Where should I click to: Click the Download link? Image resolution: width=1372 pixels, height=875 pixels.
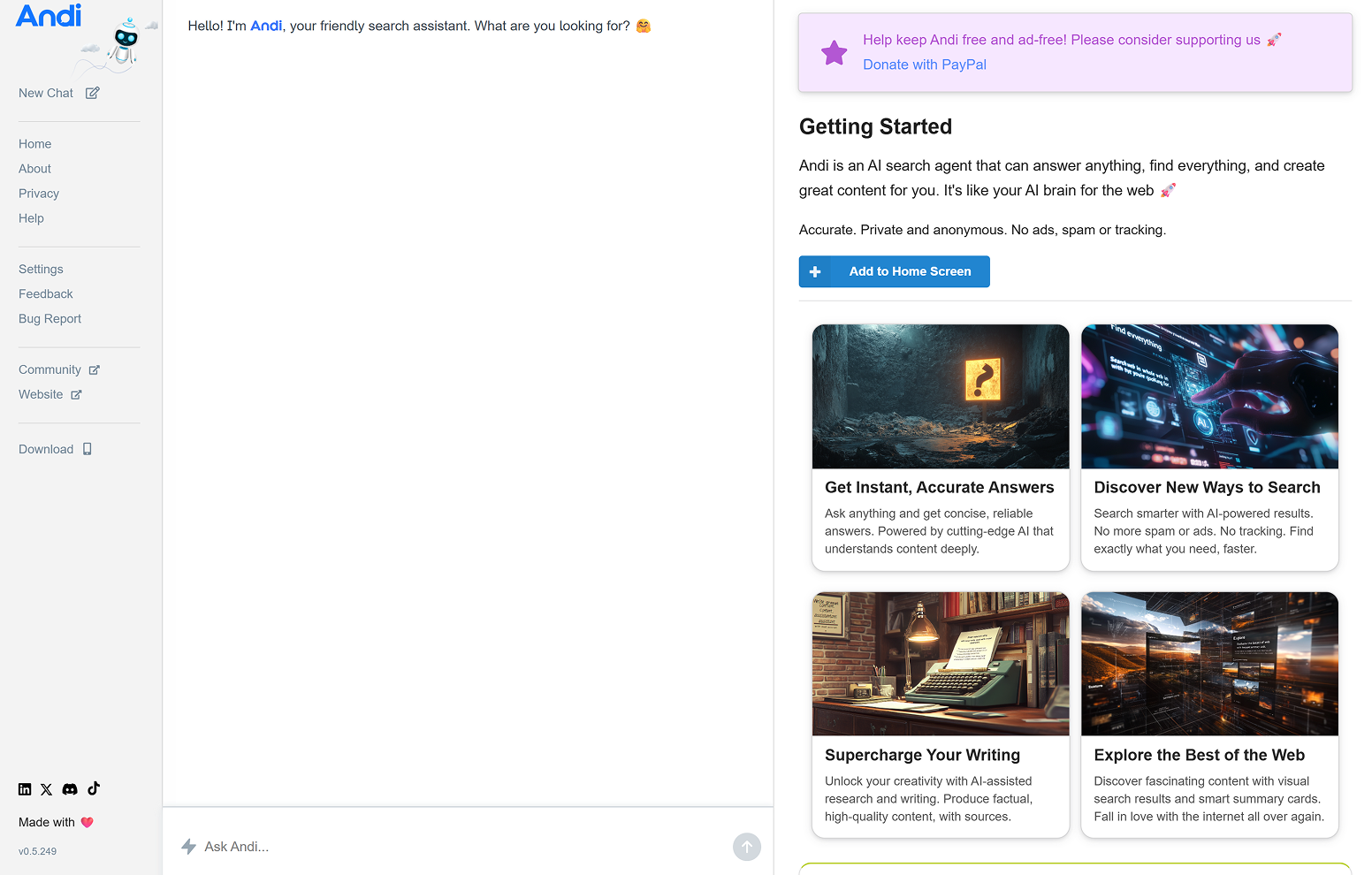coord(46,449)
